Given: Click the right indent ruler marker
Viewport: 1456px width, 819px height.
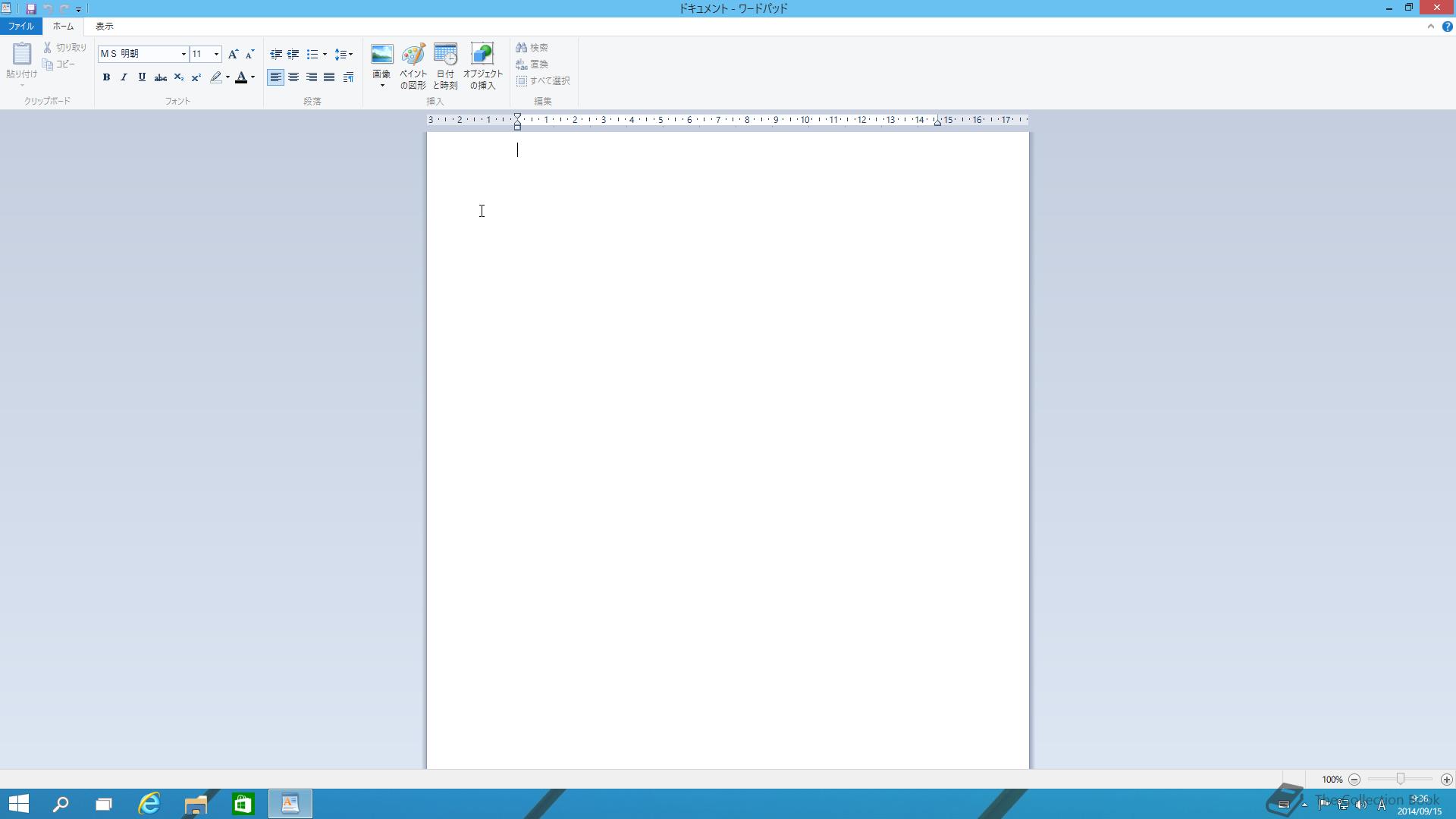Looking at the screenshot, I should coord(937,121).
